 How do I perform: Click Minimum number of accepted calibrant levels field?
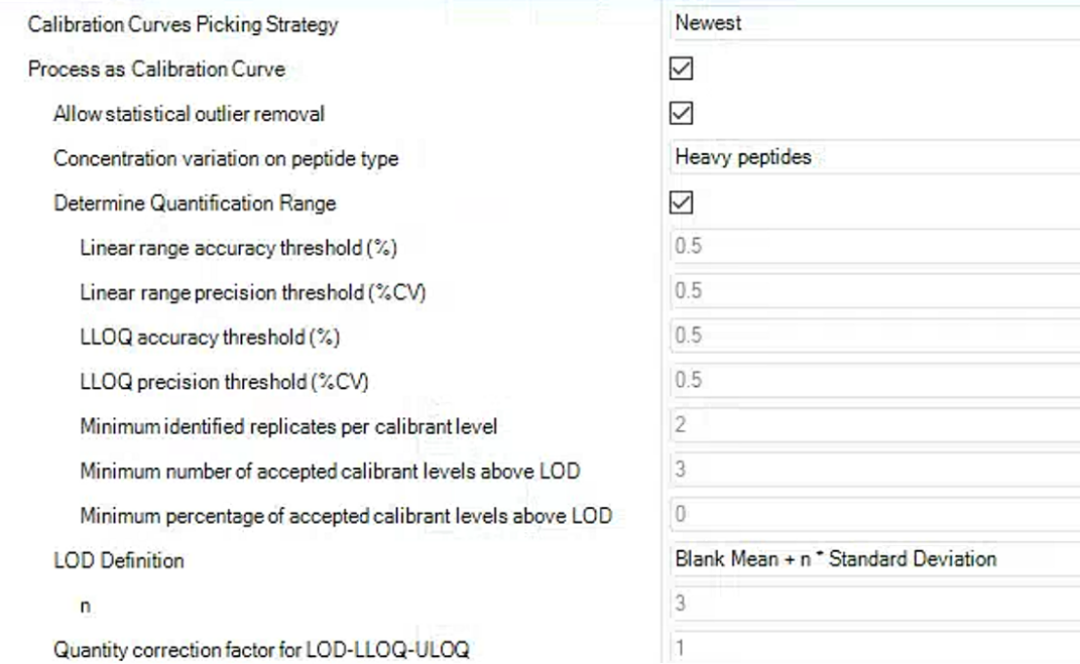pos(875,470)
